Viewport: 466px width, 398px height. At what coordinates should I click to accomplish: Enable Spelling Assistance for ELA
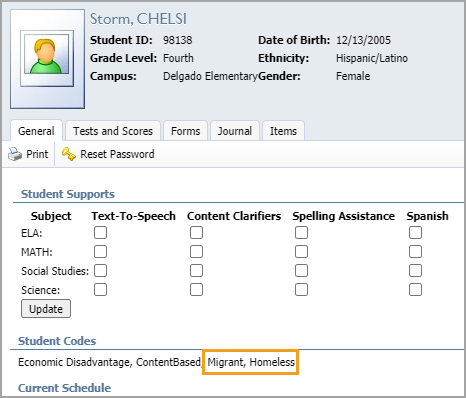point(301,233)
